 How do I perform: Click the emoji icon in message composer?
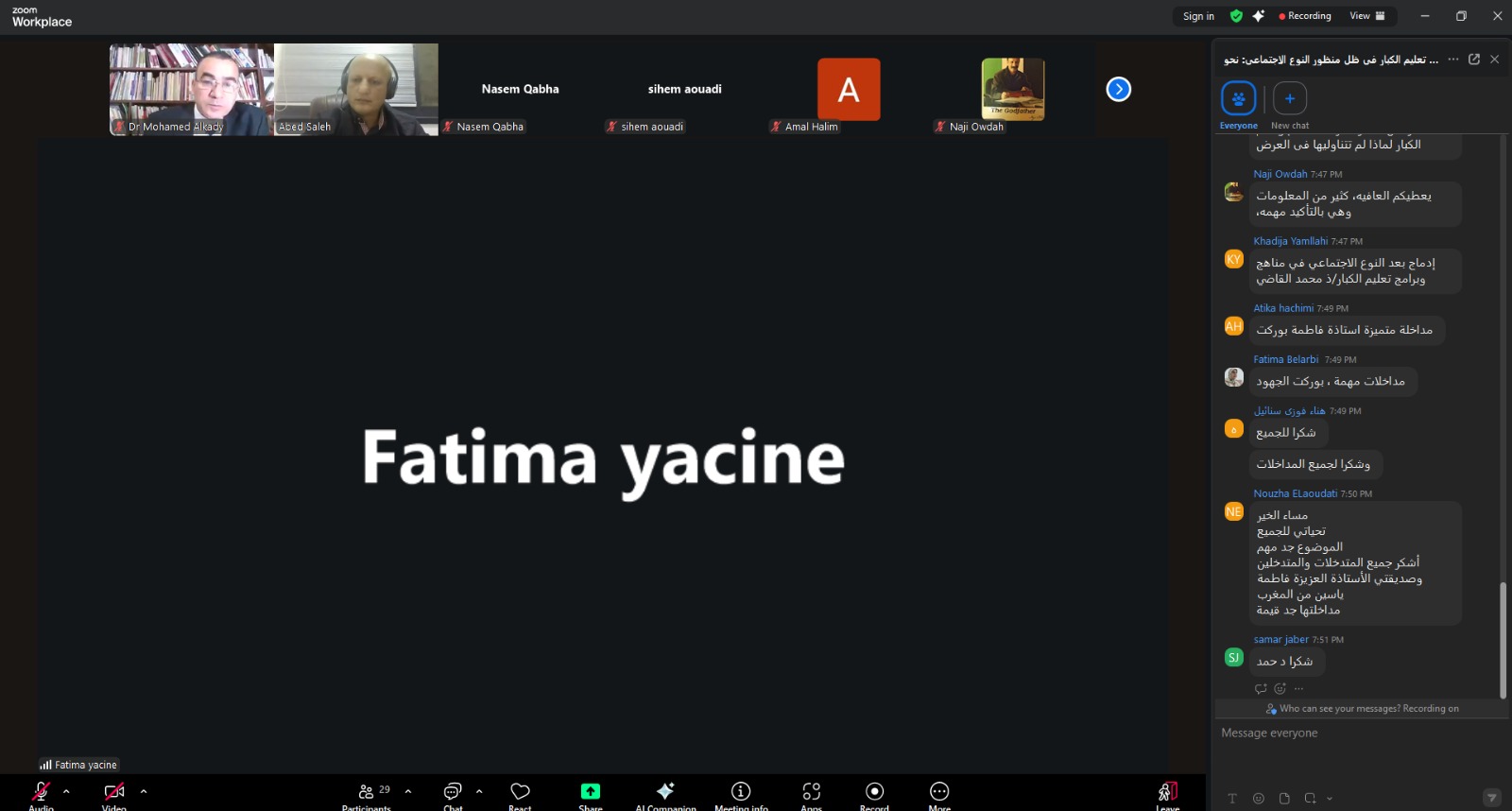click(x=1258, y=799)
